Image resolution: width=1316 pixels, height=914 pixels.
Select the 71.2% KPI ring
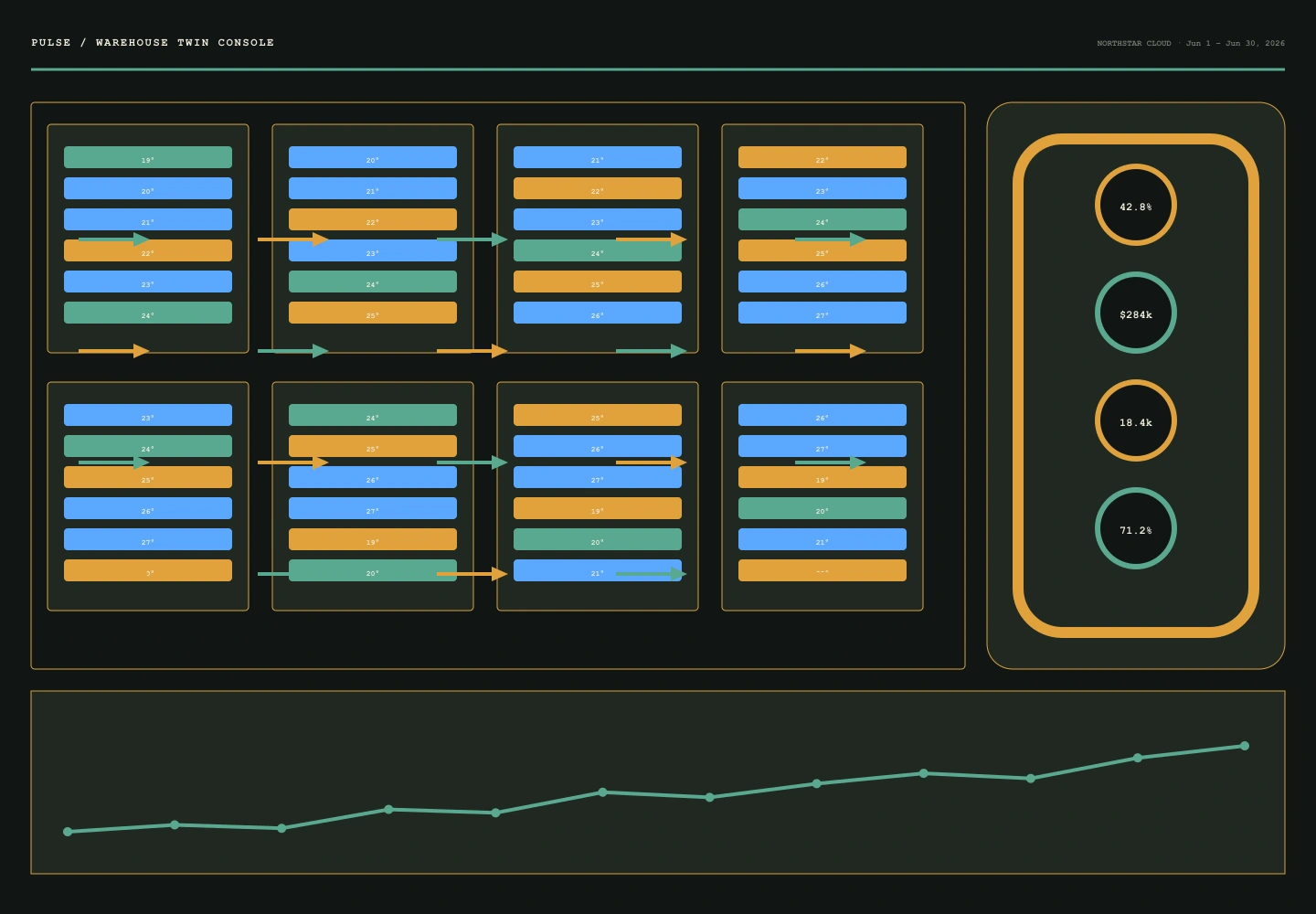point(1135,528)
